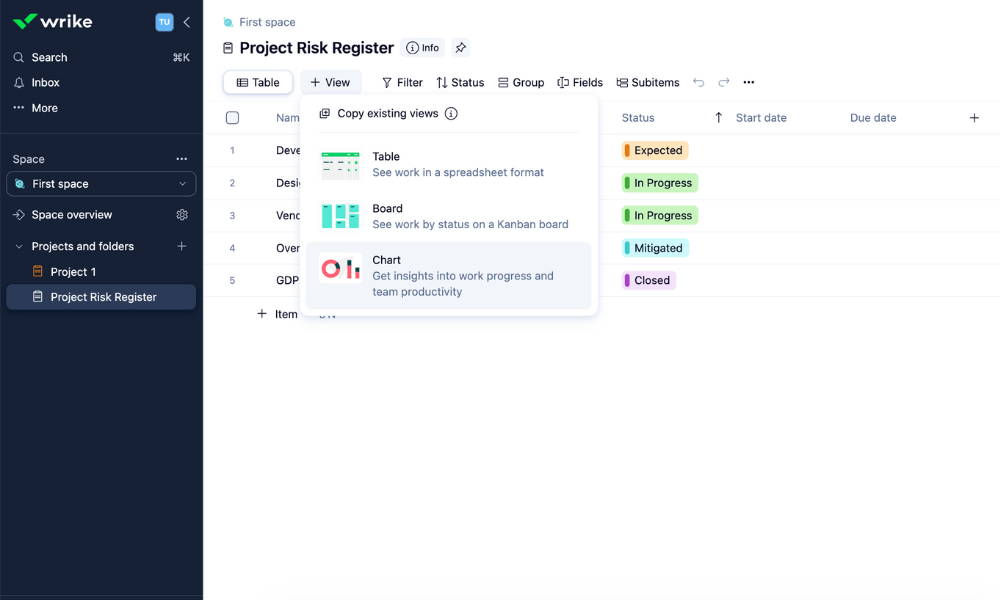Click the Filter button
The height and width of the screenshot is (600, 1000).
pyautogui.click(x=402, y=83)
